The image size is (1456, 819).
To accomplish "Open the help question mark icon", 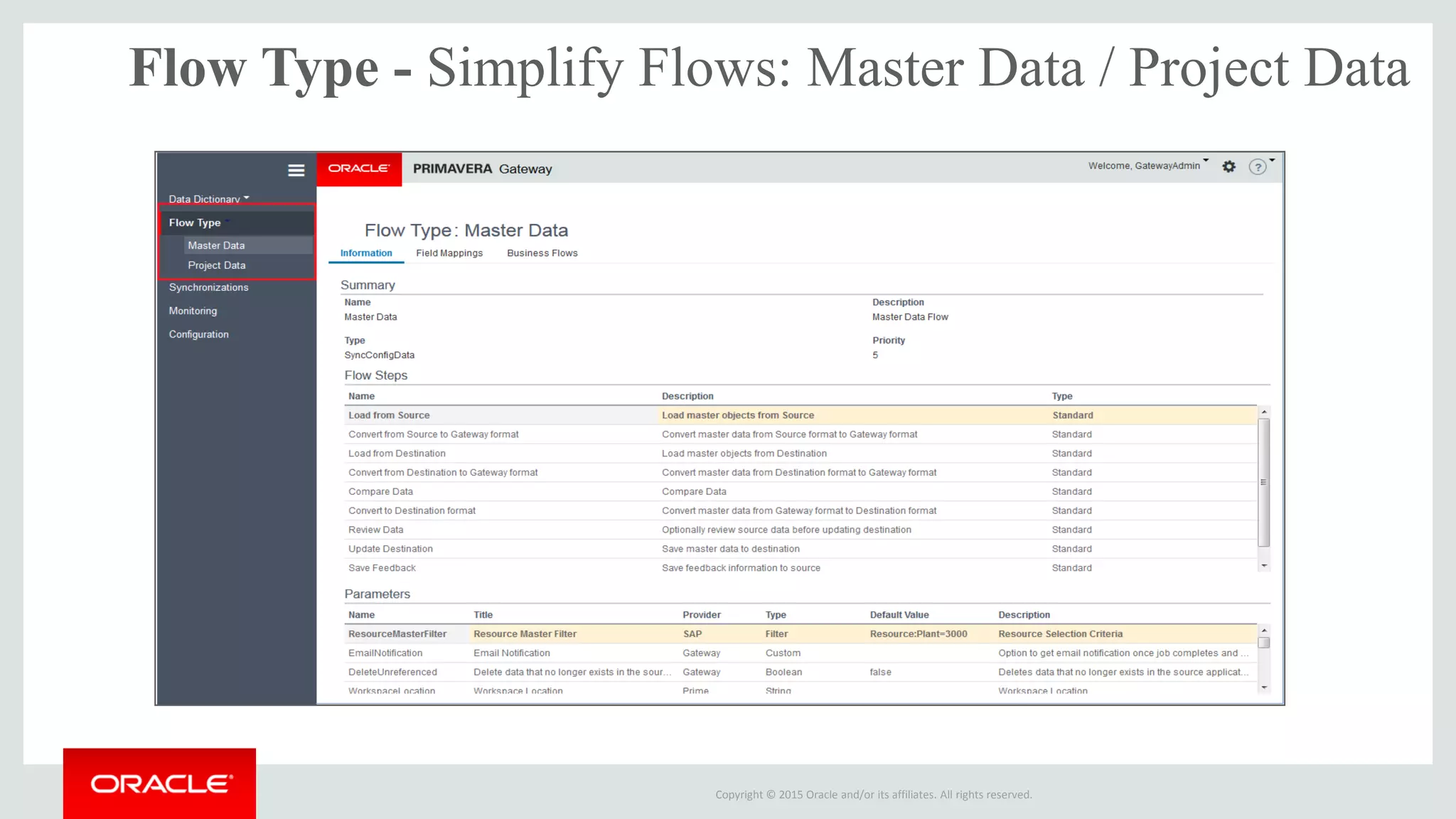I will (x=1257, y=167).
